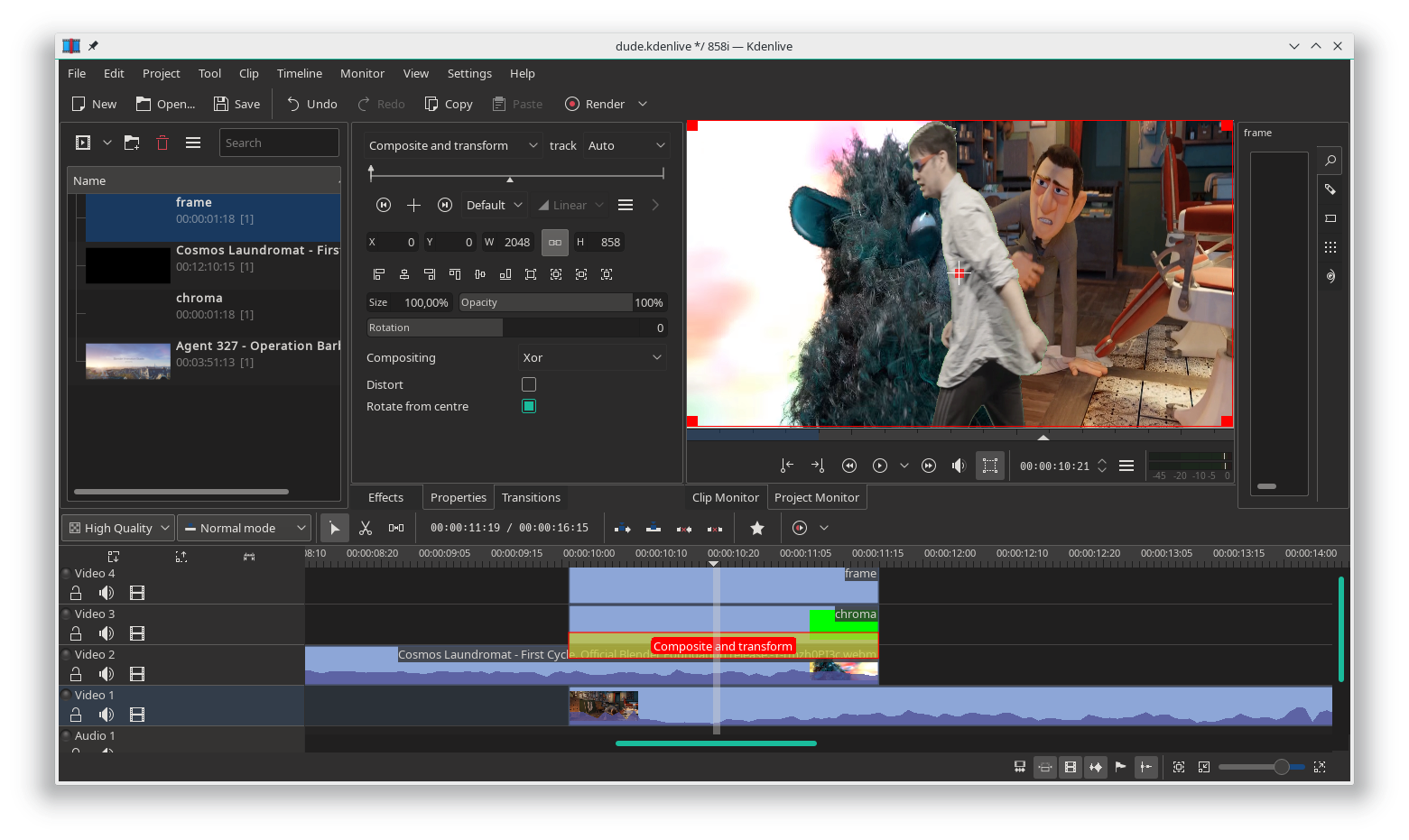Switch to the Clip Monitor tab
Image resolution: width=1409 pixels, height=840 pixels.
tap(726, 497)
